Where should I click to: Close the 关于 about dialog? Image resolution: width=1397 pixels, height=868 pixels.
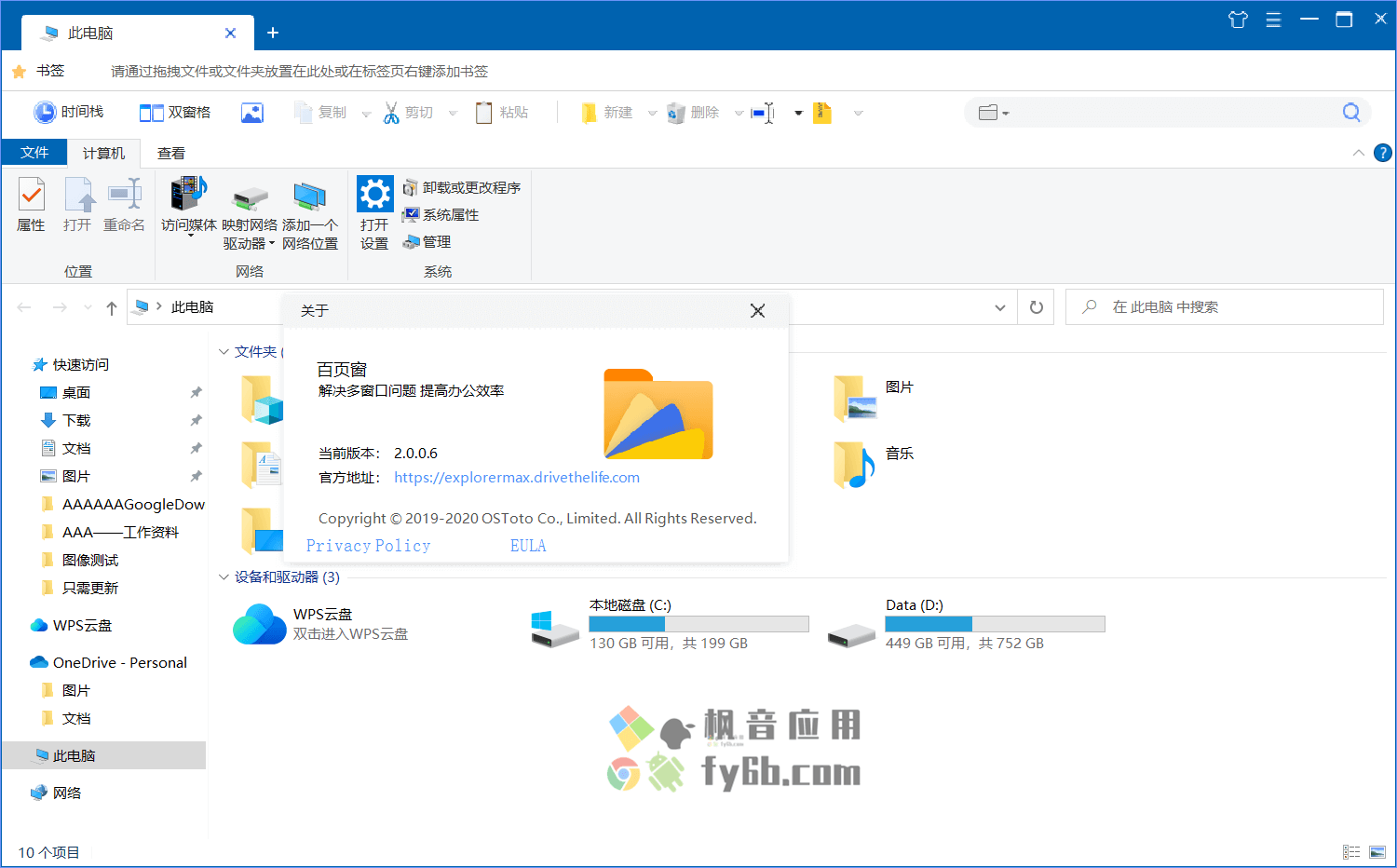click(x=758, y=311)
